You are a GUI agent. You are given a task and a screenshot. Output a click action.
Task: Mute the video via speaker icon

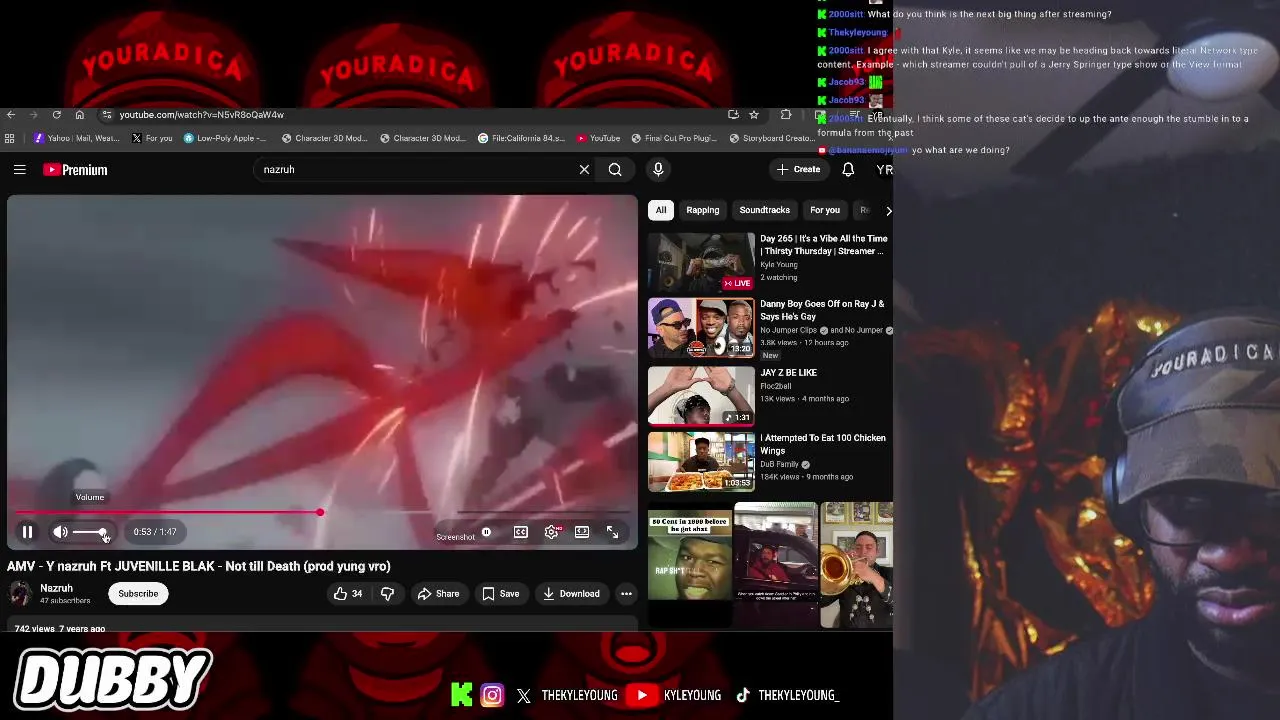[60, 532]
